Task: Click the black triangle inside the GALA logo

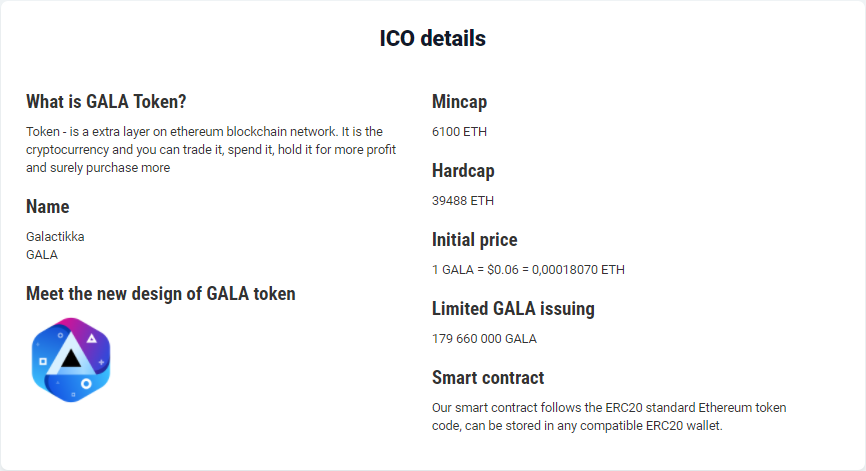Action: [x=70, y=359]
